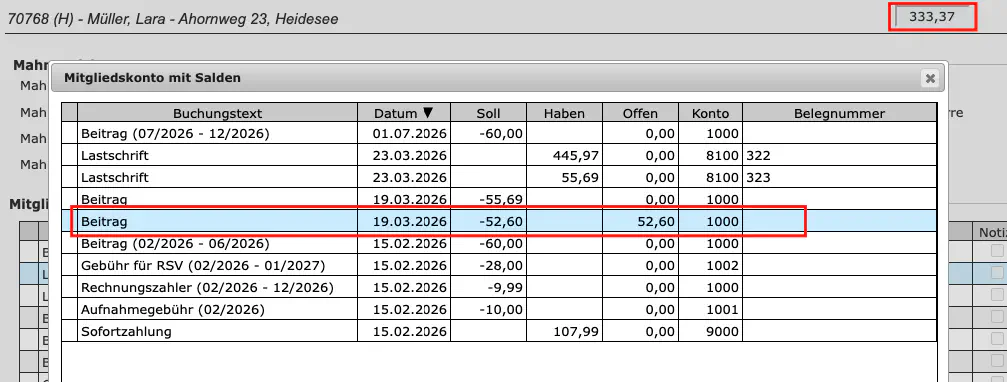Sort the table by Soll column

coord(488,114)
